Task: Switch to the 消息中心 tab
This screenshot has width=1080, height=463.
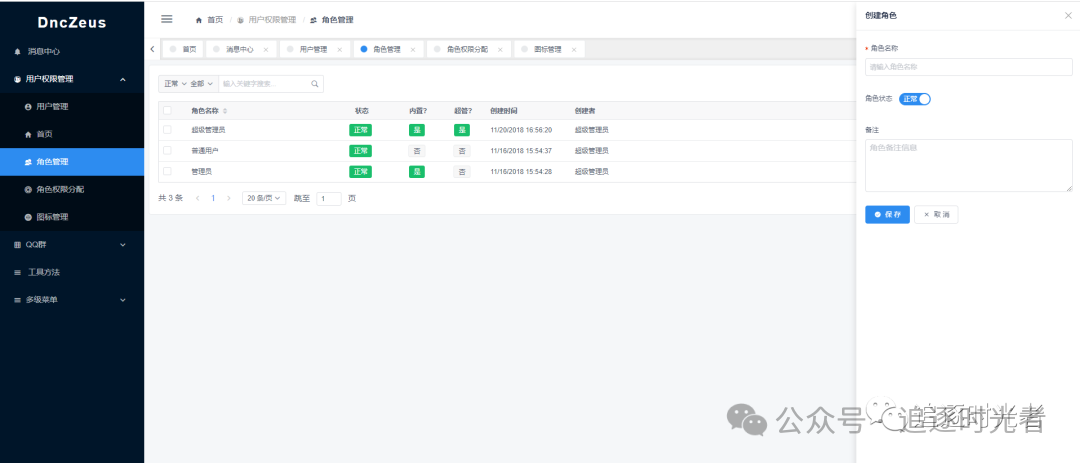Action: 239,50
